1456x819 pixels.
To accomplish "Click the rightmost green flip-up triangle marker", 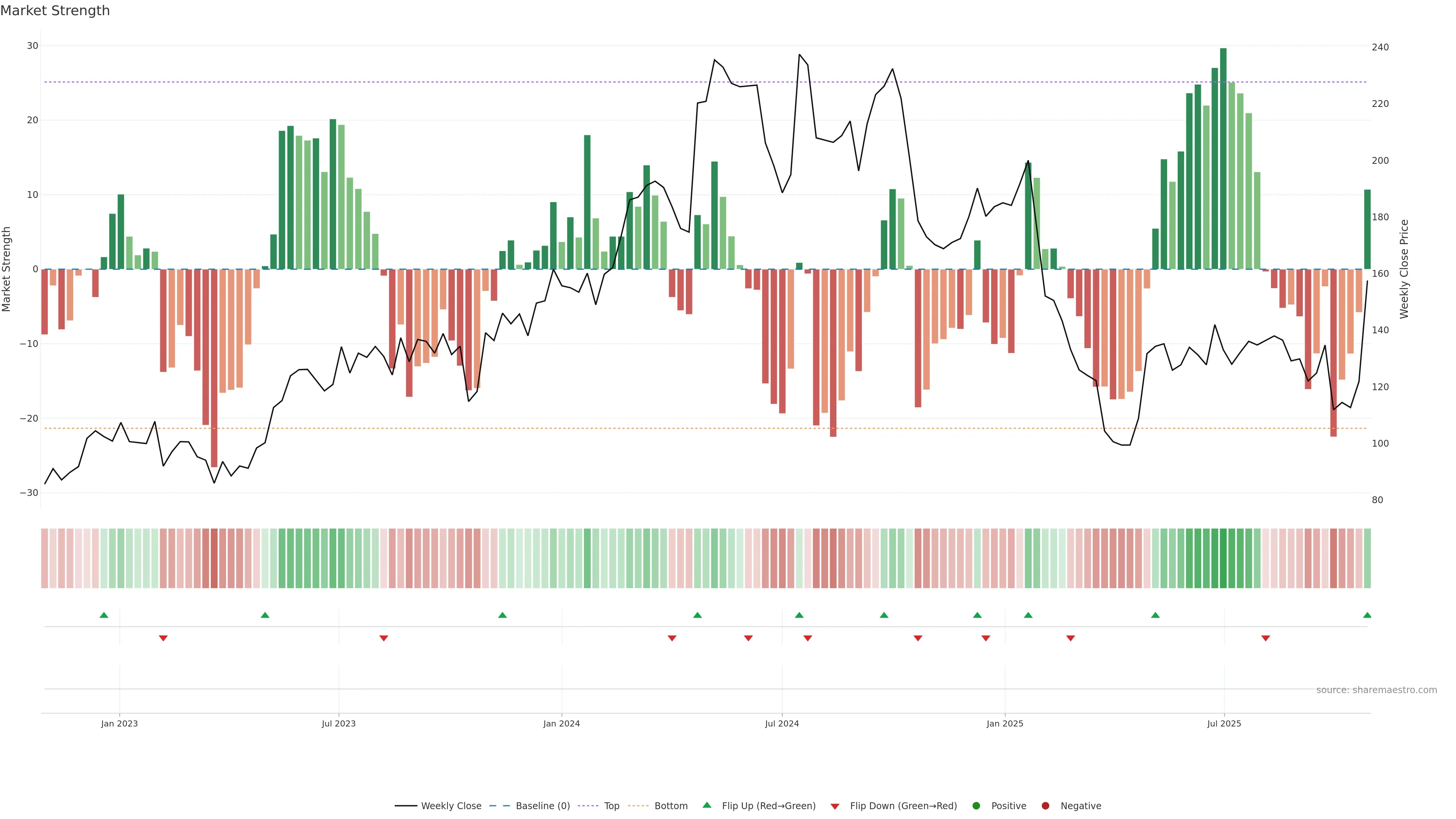I will [1367, 615].
